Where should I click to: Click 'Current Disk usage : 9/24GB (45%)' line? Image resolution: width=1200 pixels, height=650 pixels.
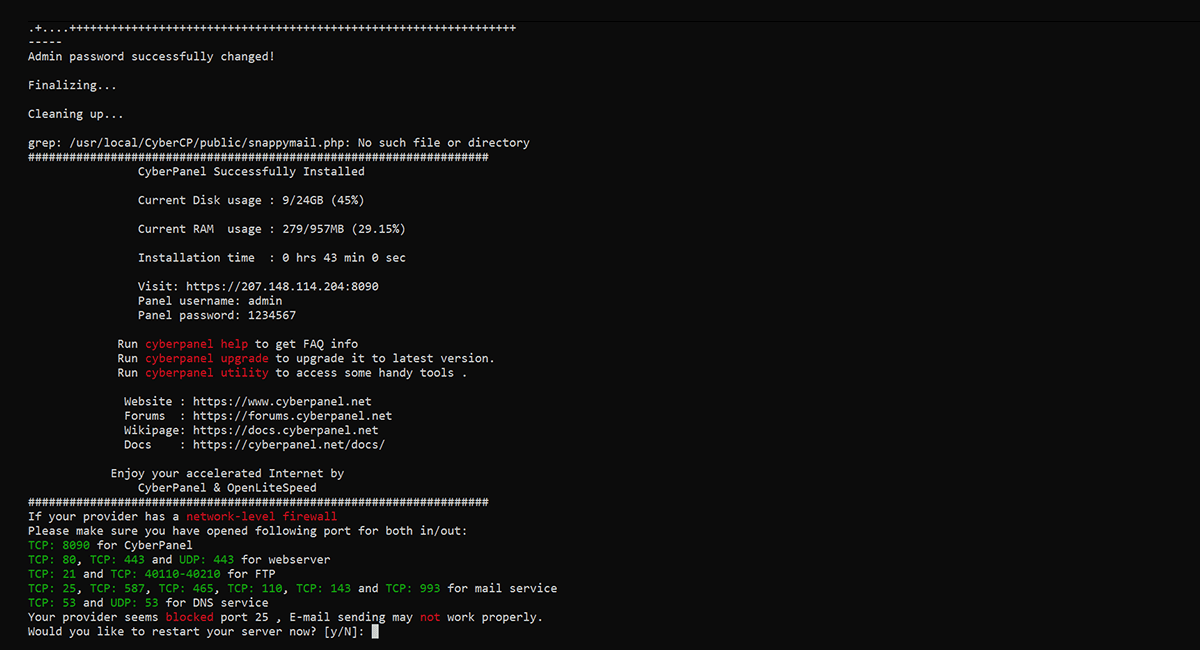pyautogui.click(x=251, y=200)
